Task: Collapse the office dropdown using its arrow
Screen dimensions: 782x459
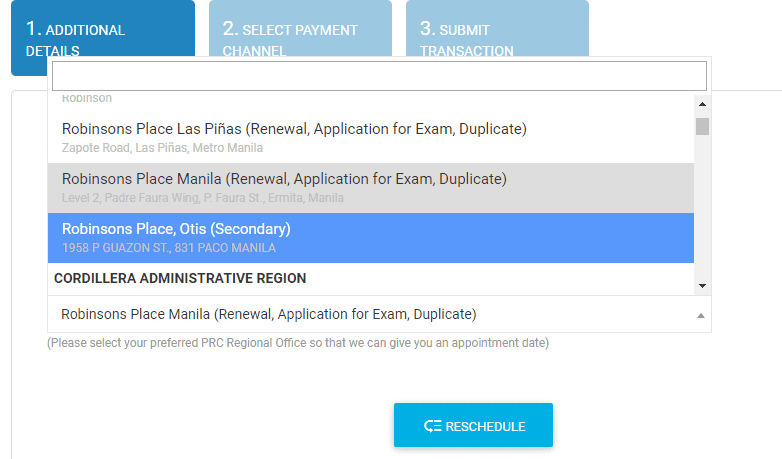Action: click(700, 315)
